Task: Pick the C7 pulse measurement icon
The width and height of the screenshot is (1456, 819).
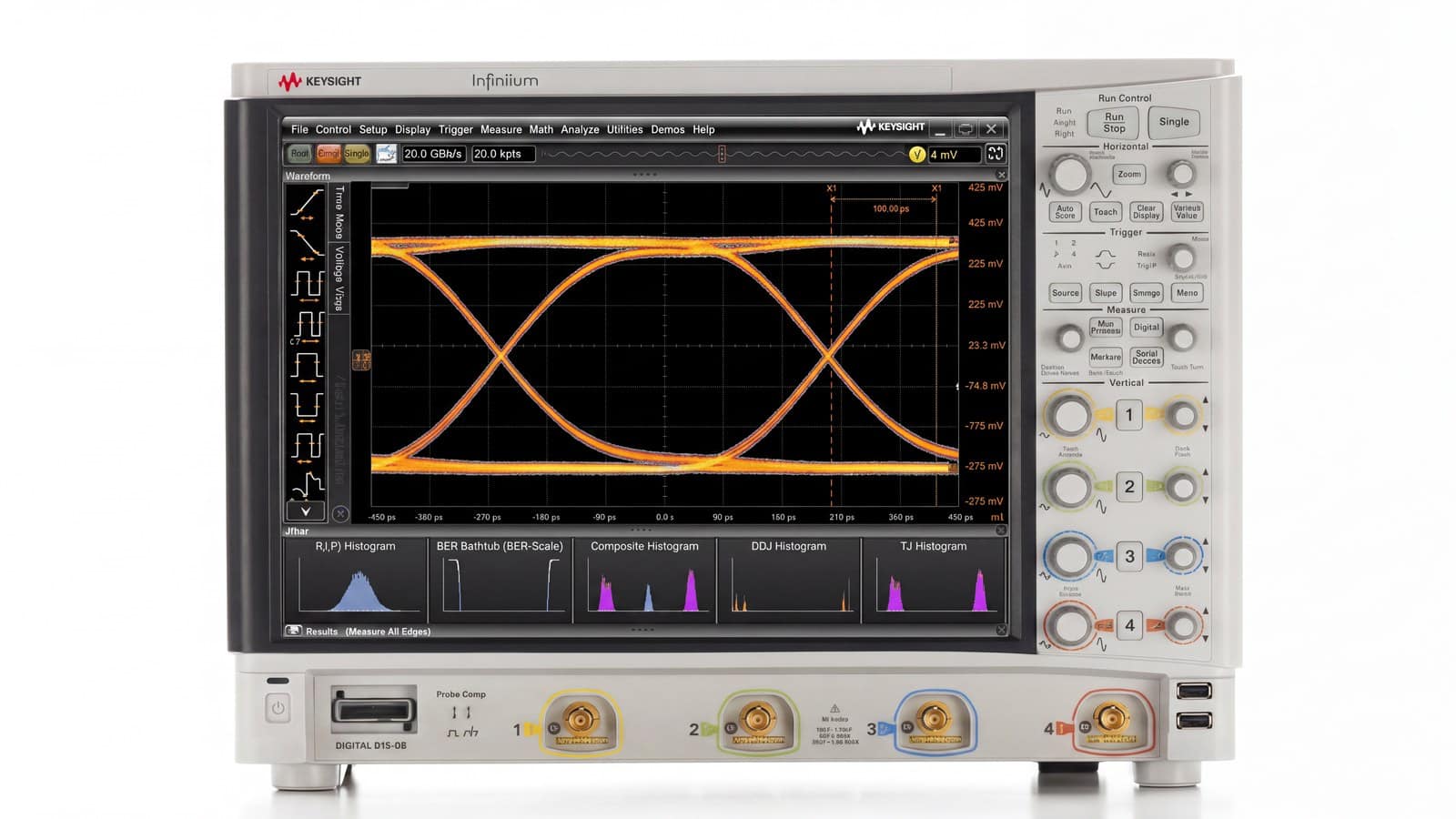Action: coord(307,326)
